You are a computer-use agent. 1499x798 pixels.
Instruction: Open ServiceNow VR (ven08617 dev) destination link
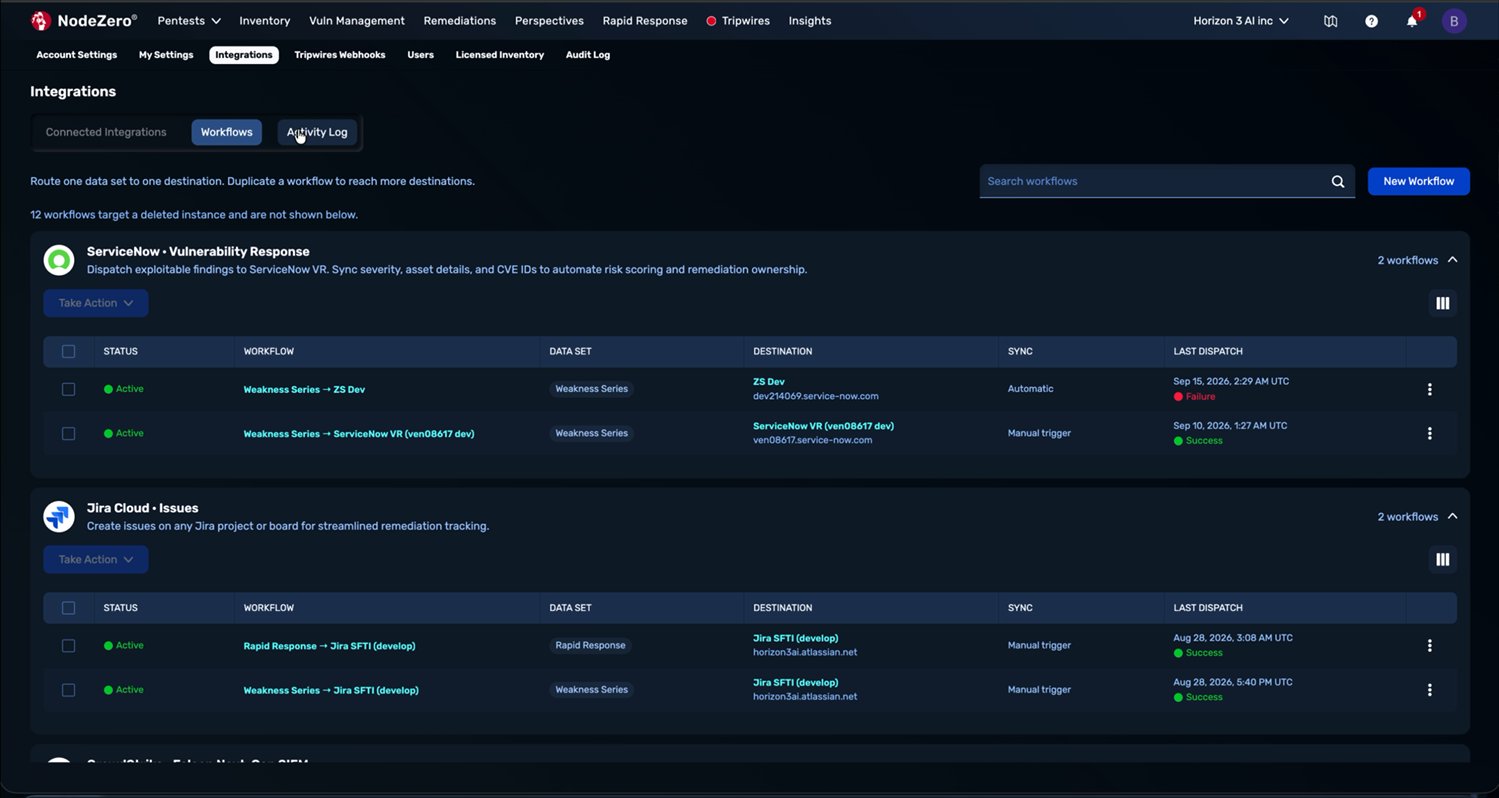[823, 426]
